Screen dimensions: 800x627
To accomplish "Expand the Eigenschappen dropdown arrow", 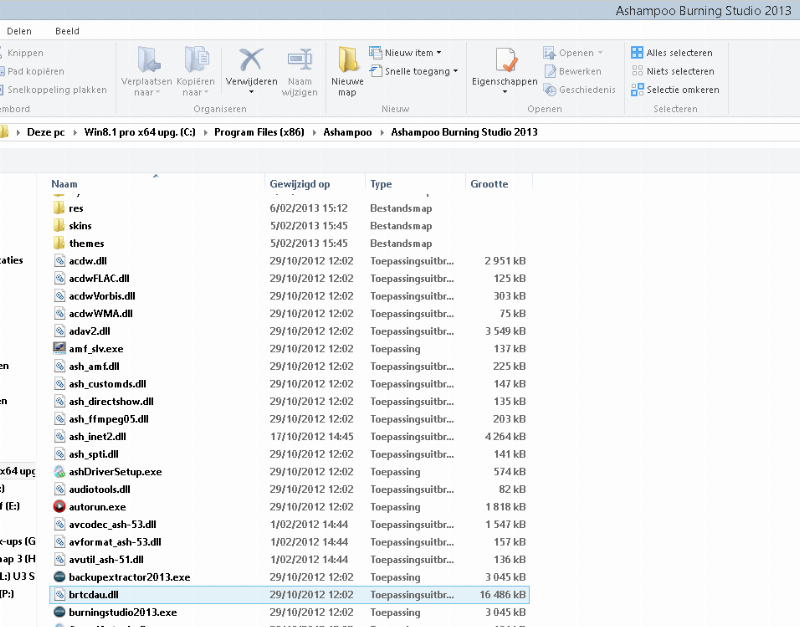I will coord(504,92).
